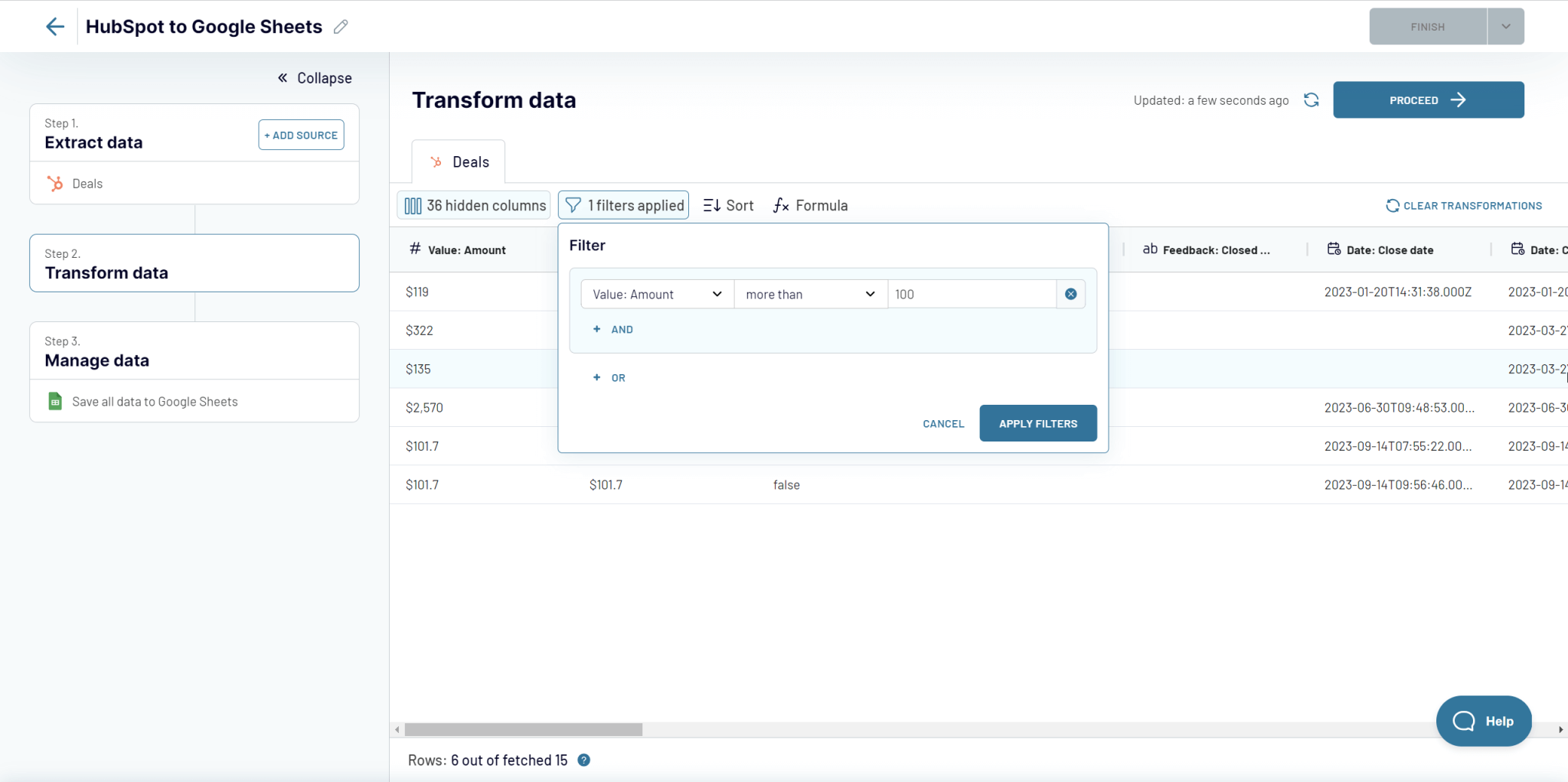Viewport: 1568px width, 782px height.
Task: Open the hidden columns panel
Action: pyautogui.click(x=472, y=205)
